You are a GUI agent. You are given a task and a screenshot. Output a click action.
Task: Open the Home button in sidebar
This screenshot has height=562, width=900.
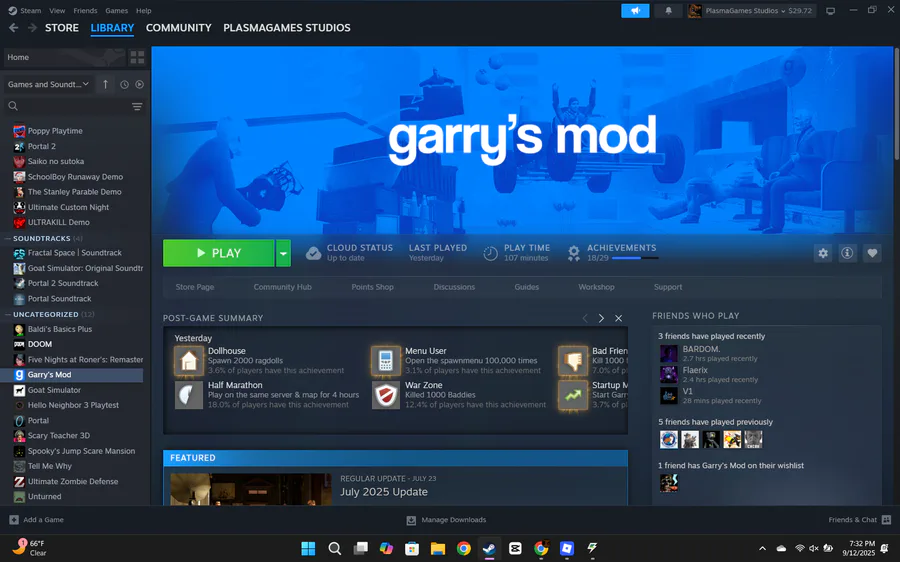64,57
